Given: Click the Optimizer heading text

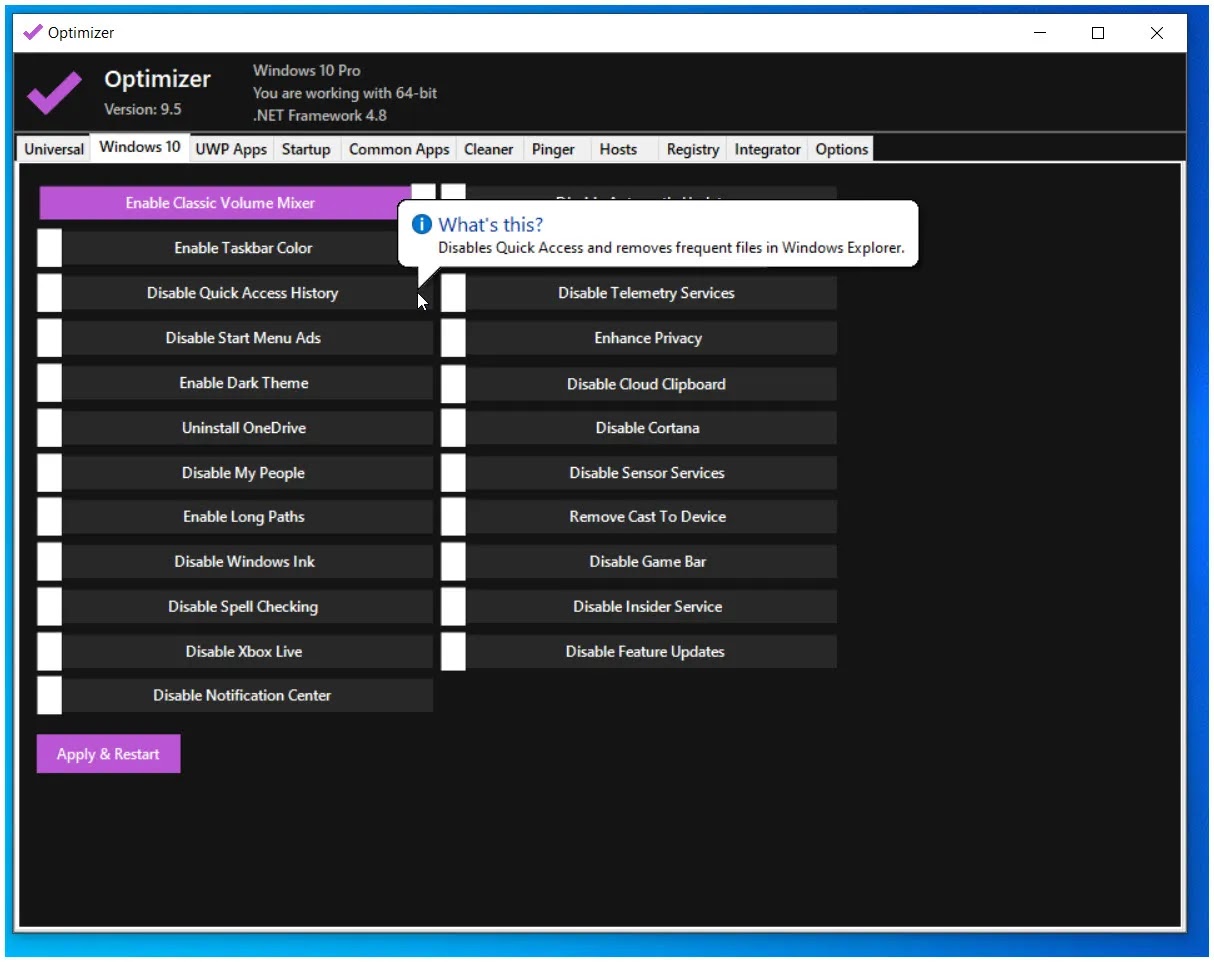Looking at the screenshot, I should [x=158, y=79].
